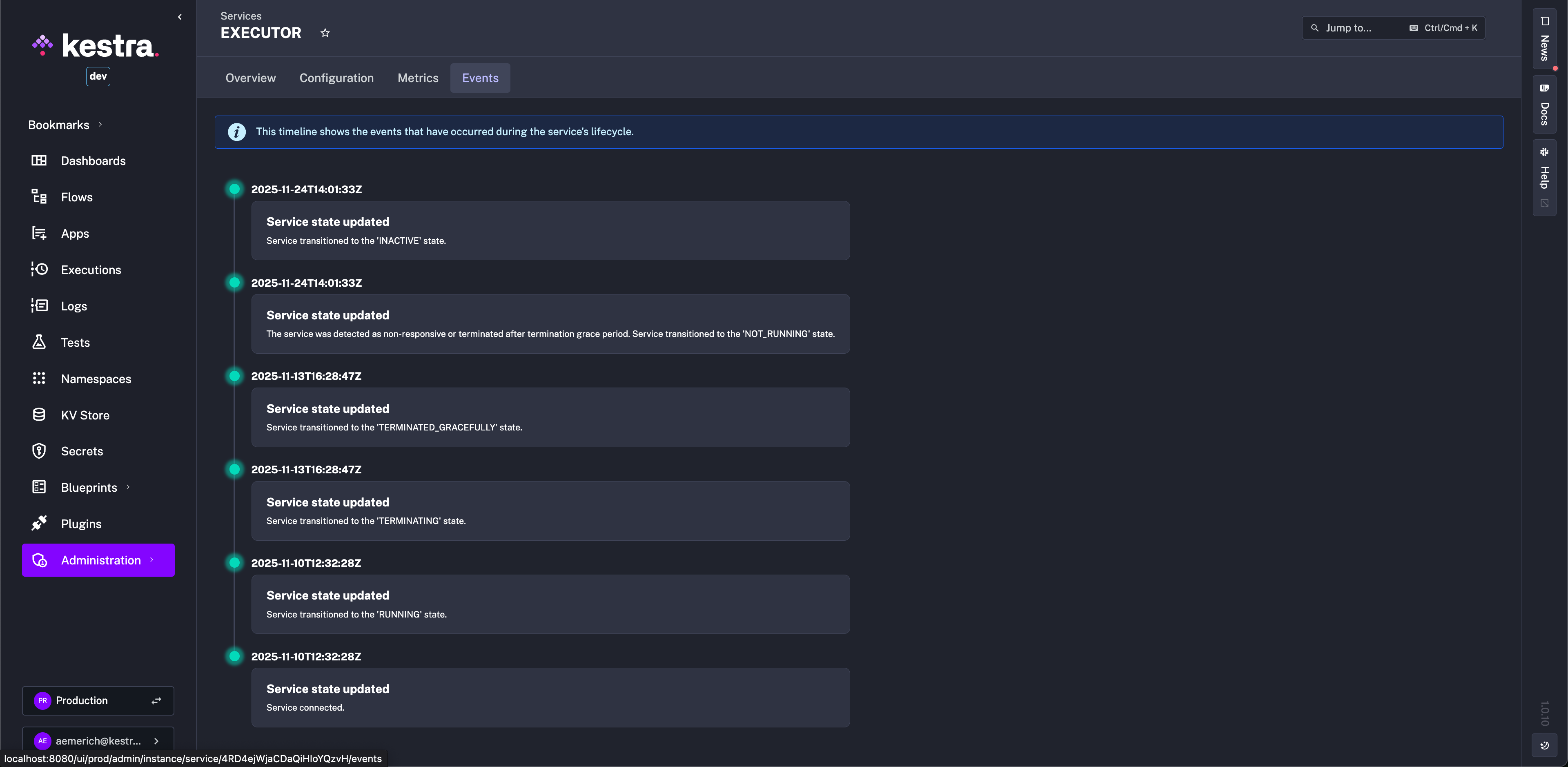Expand the Blueprints submenu
This screenshot has width=1568, height=767.
(x=128, y=488)
